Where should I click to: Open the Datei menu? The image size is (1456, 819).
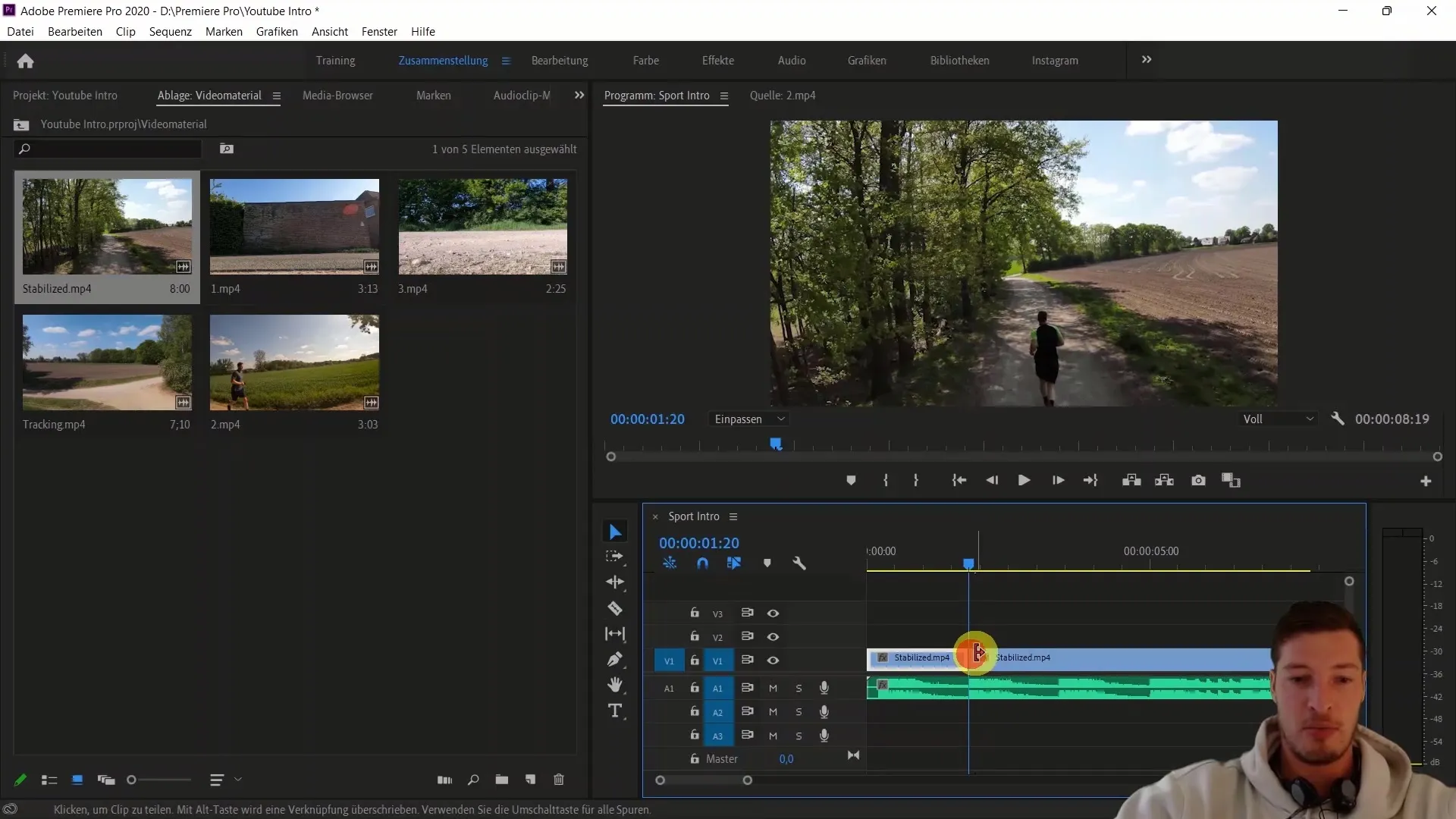(20, 32)
